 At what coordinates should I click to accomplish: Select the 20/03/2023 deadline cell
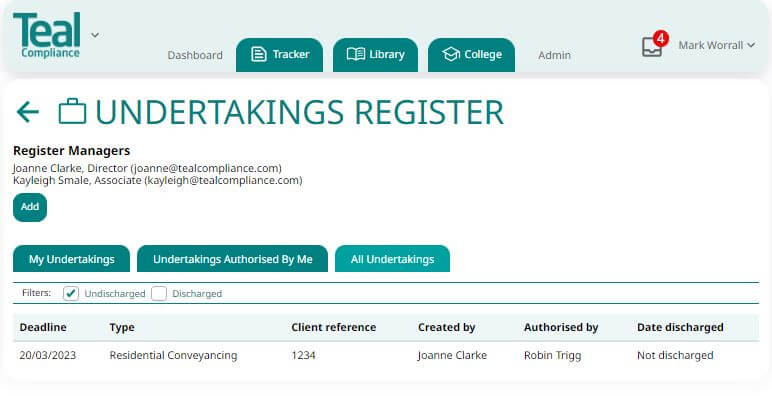tap(48, 355)
